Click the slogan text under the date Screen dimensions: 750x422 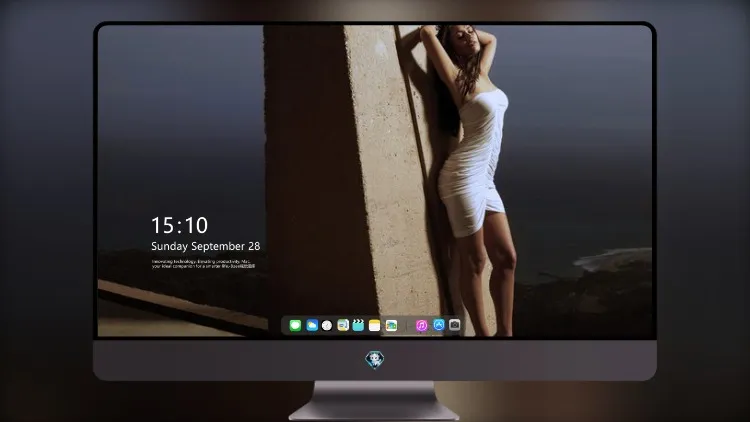[x=203, y=264]
